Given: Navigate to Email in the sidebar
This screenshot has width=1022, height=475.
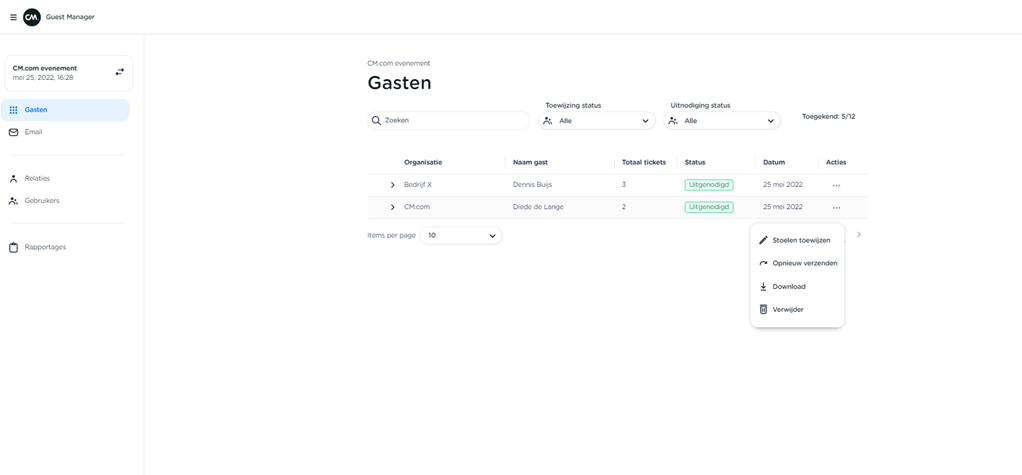Looking at the screenshot, I should 33,132.
